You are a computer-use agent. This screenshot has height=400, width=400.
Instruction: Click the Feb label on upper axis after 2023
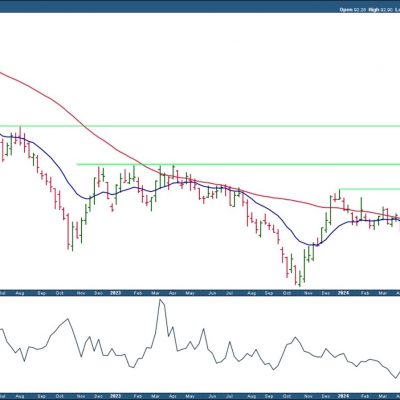(138, 293)
